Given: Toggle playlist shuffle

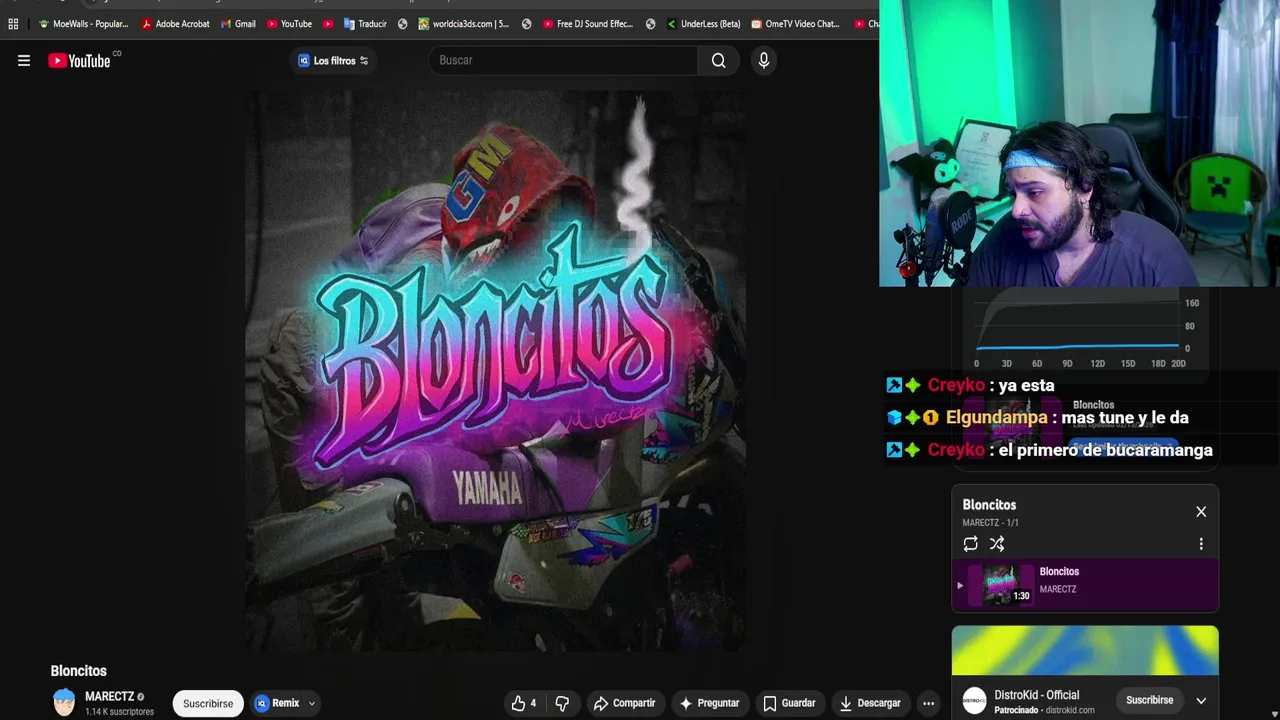Looking at the screenshot, I should (x=997, y=544).
